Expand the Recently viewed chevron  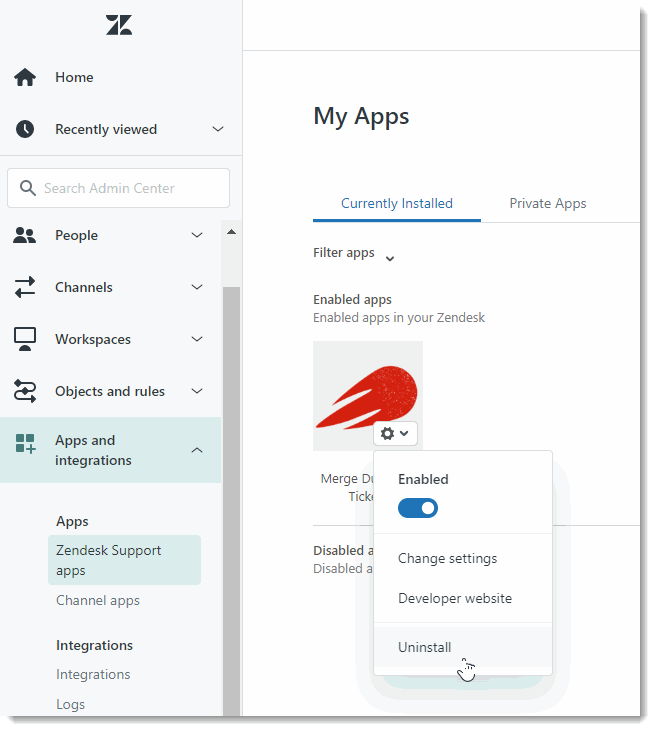[218, 129]
